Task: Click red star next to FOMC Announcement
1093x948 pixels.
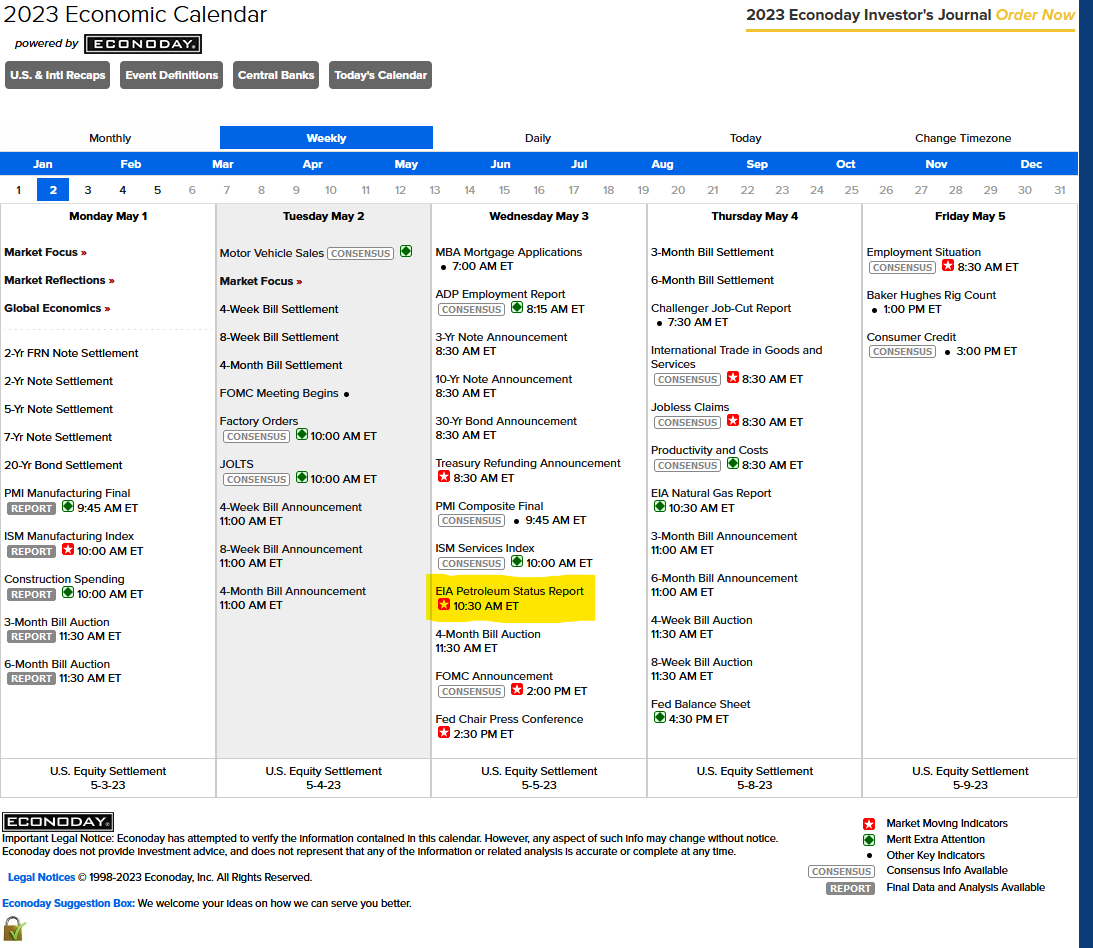Action: coord(517,689)
